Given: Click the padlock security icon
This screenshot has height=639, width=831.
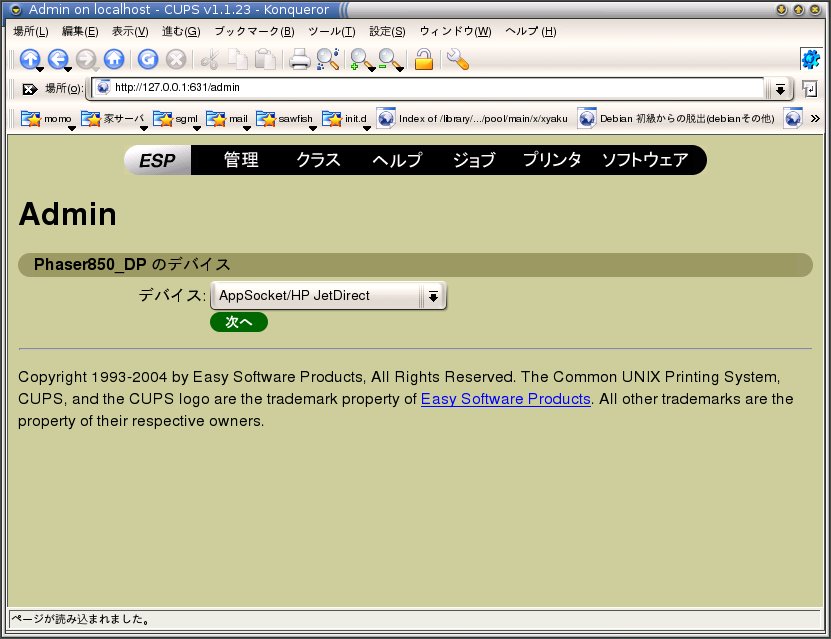Looking at the screenshot, I should coord(423,59).
